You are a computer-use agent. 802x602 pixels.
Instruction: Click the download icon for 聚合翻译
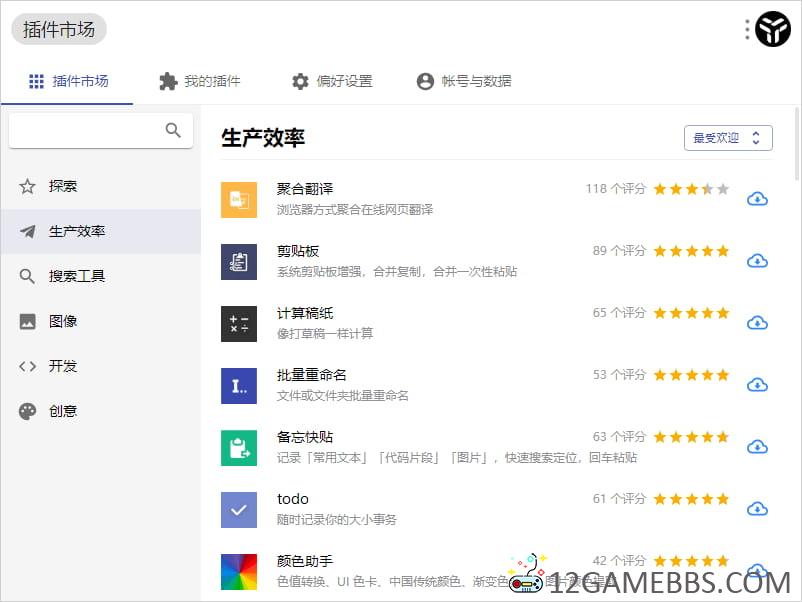tap(757, 199)
